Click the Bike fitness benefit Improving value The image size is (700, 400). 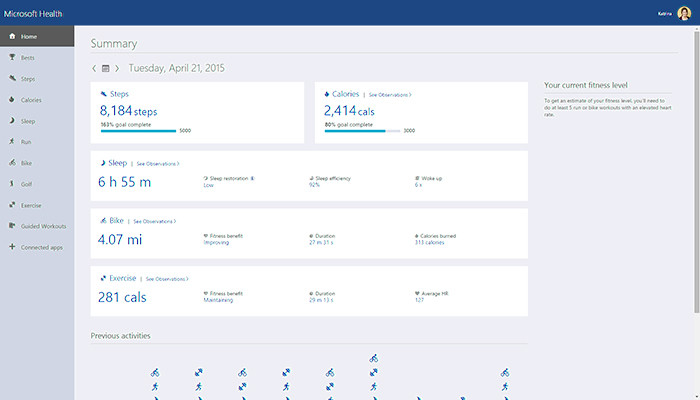pos(217,242)
